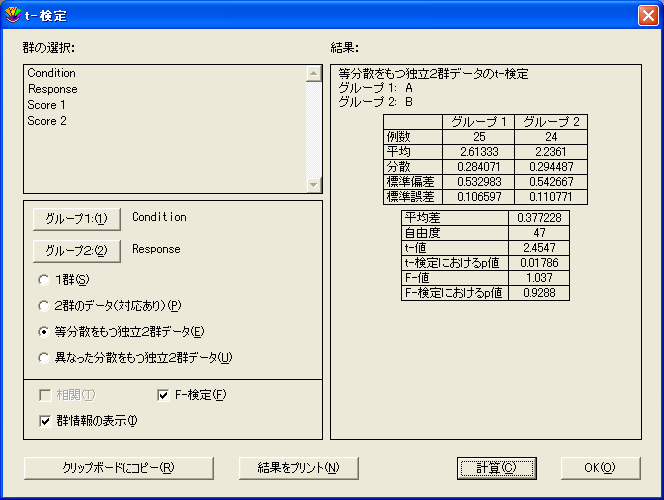
Task: Select Response in the group list
Action: tap(53, 89)
